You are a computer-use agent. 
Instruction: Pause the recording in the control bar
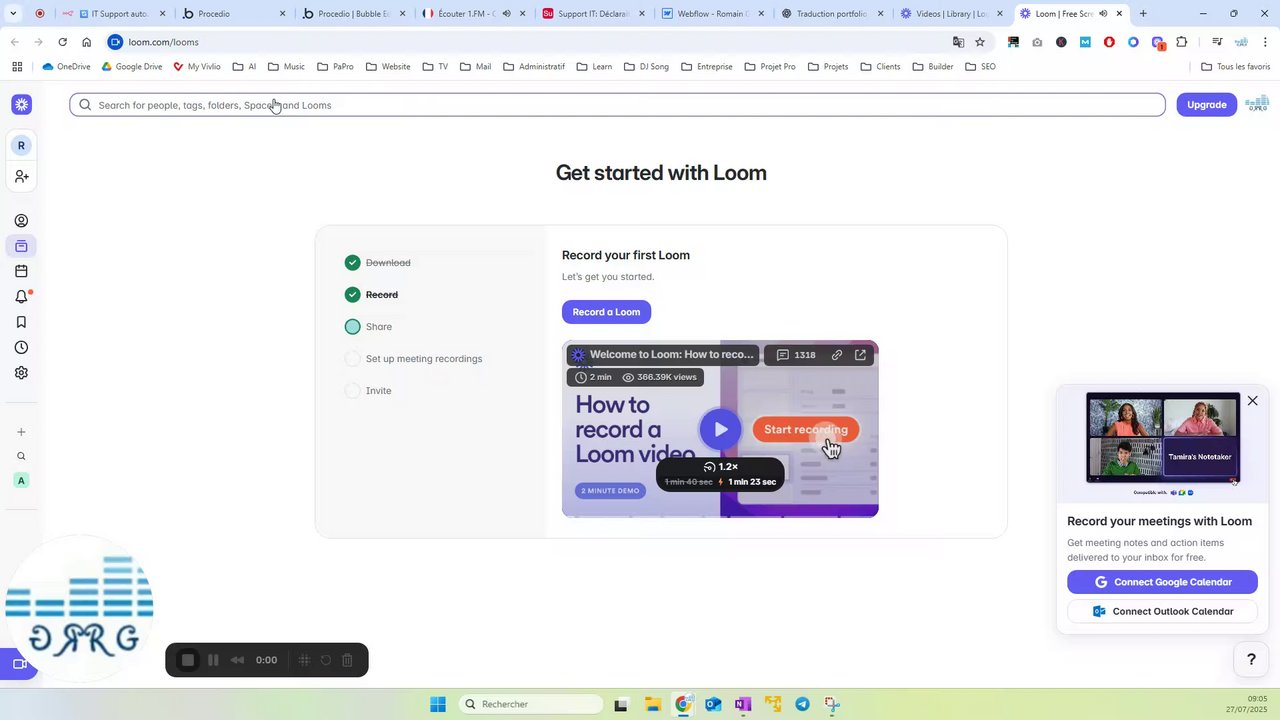click(x=213, y=660)
